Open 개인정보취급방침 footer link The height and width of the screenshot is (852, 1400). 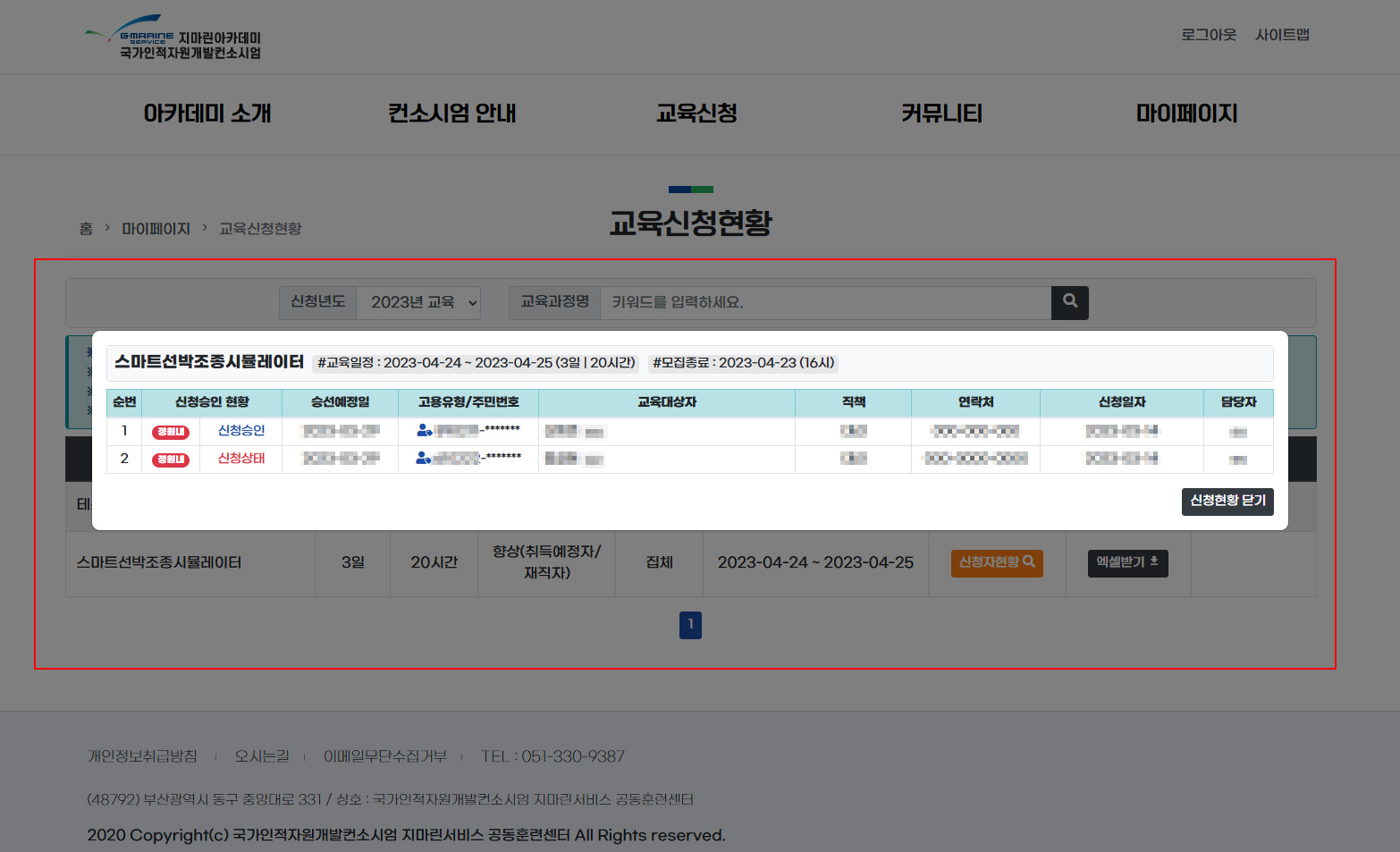point(142,756)
